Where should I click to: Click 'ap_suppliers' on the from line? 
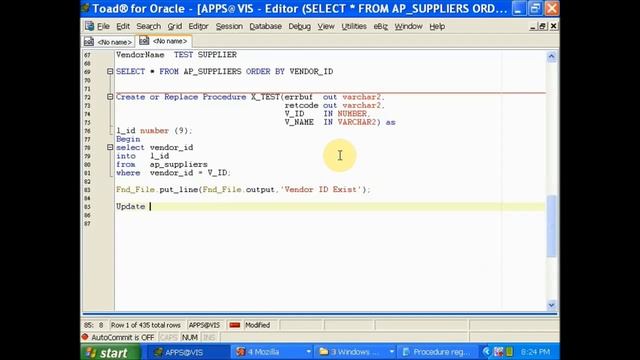178,164
